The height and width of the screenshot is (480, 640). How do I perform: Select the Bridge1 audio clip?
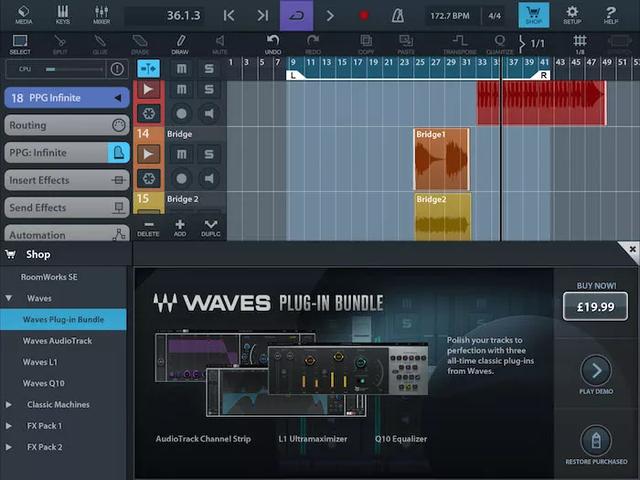coord(442,159)
